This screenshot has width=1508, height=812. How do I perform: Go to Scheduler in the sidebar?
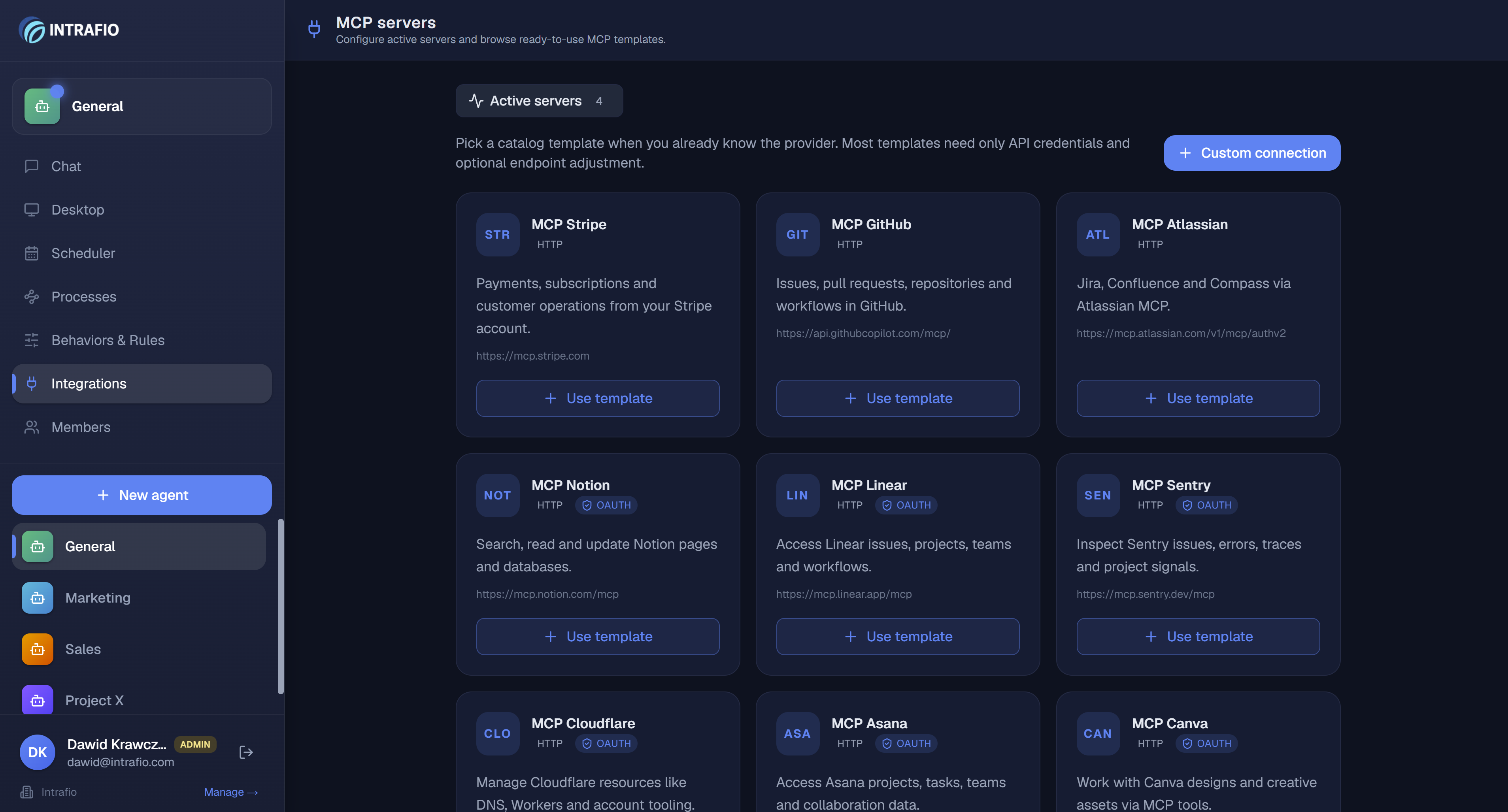[142, 253]
